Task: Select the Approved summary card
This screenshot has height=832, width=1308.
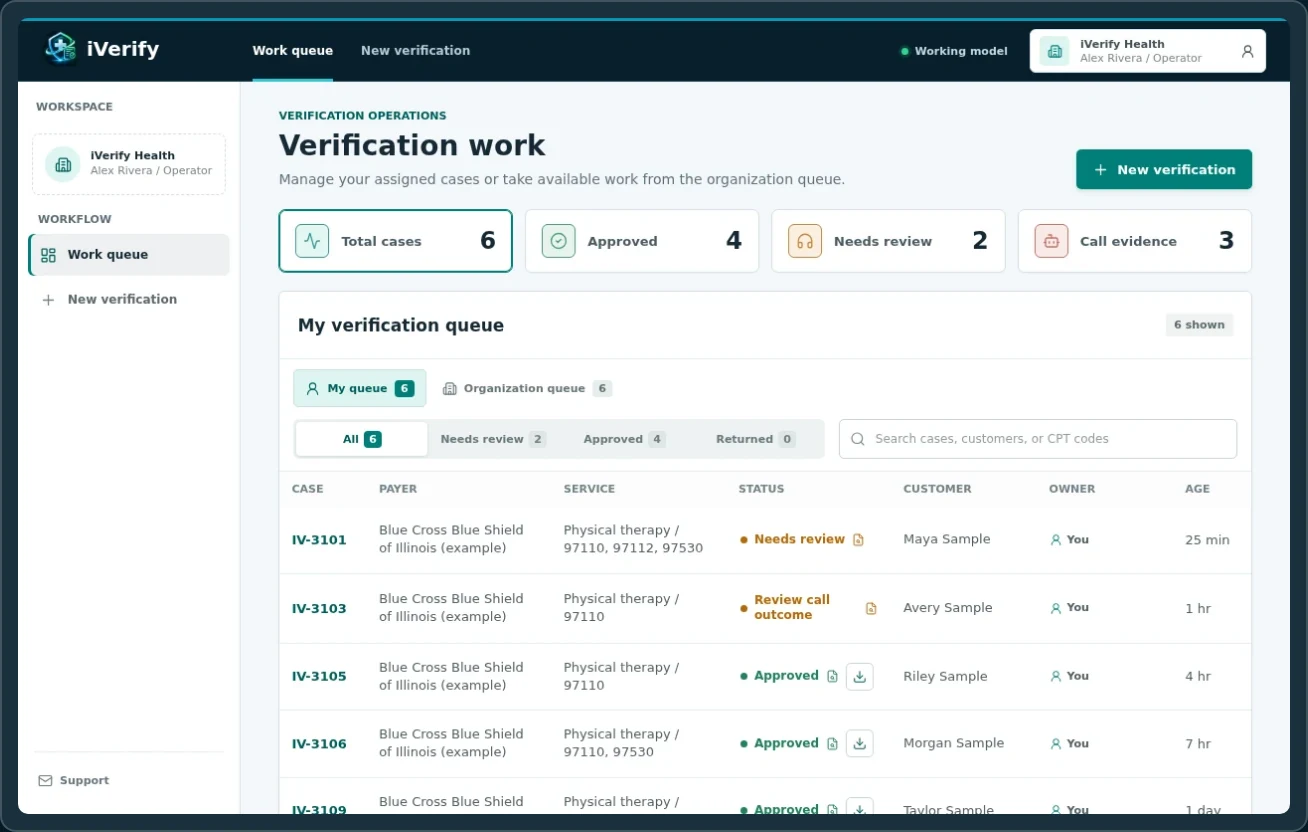Action: tap(642, 241)
